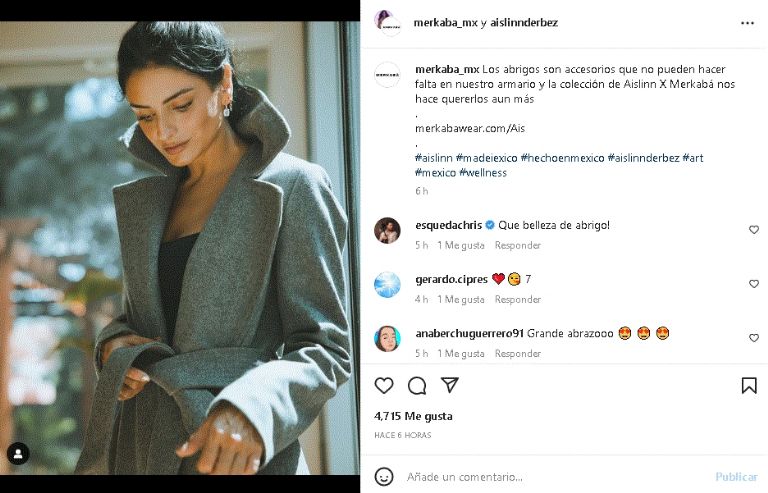Click the emoji picker smiley icon
This screenshot has width=768, height=493.
tap(383, 476)
